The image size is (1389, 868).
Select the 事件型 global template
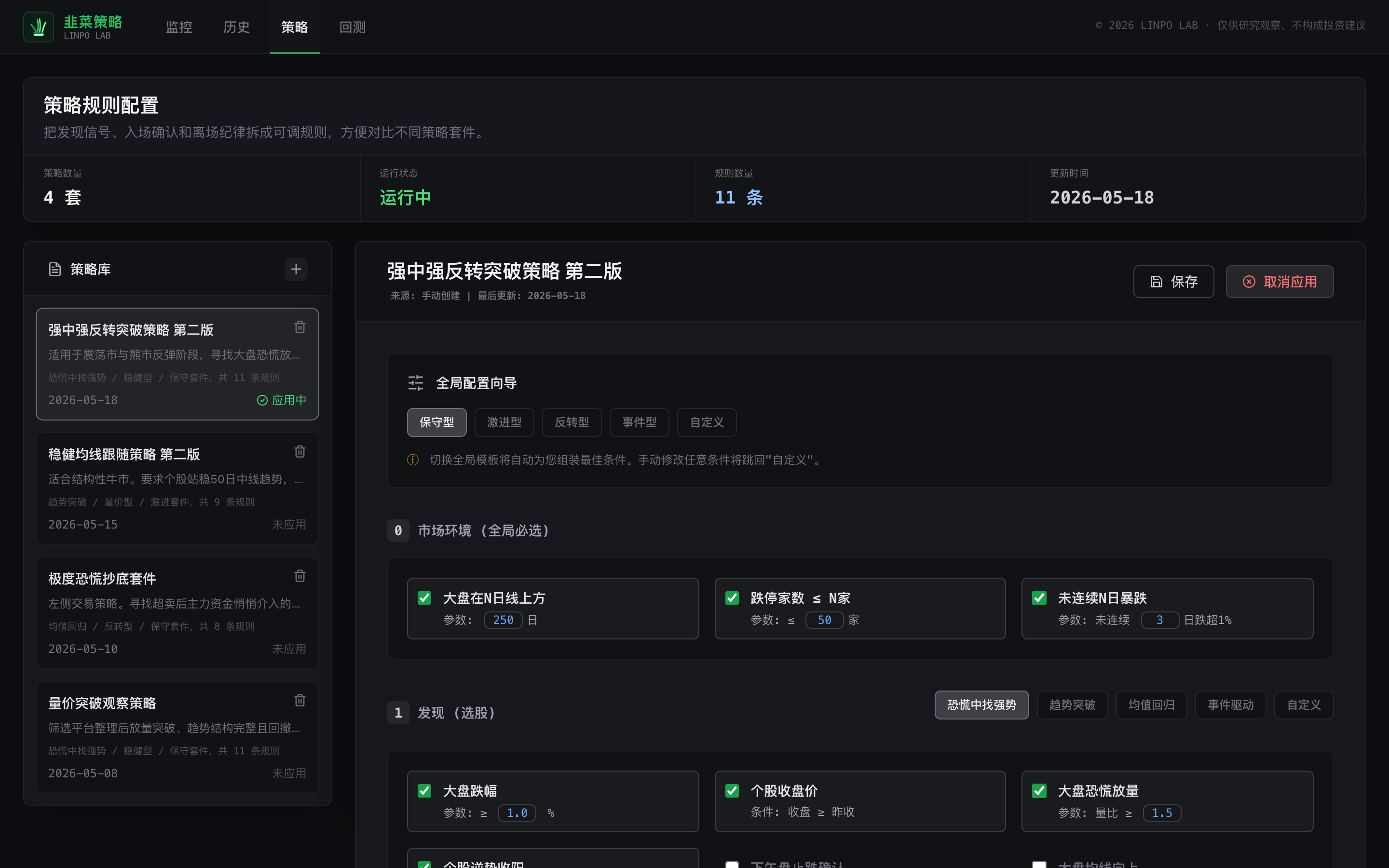click(640, 422)
